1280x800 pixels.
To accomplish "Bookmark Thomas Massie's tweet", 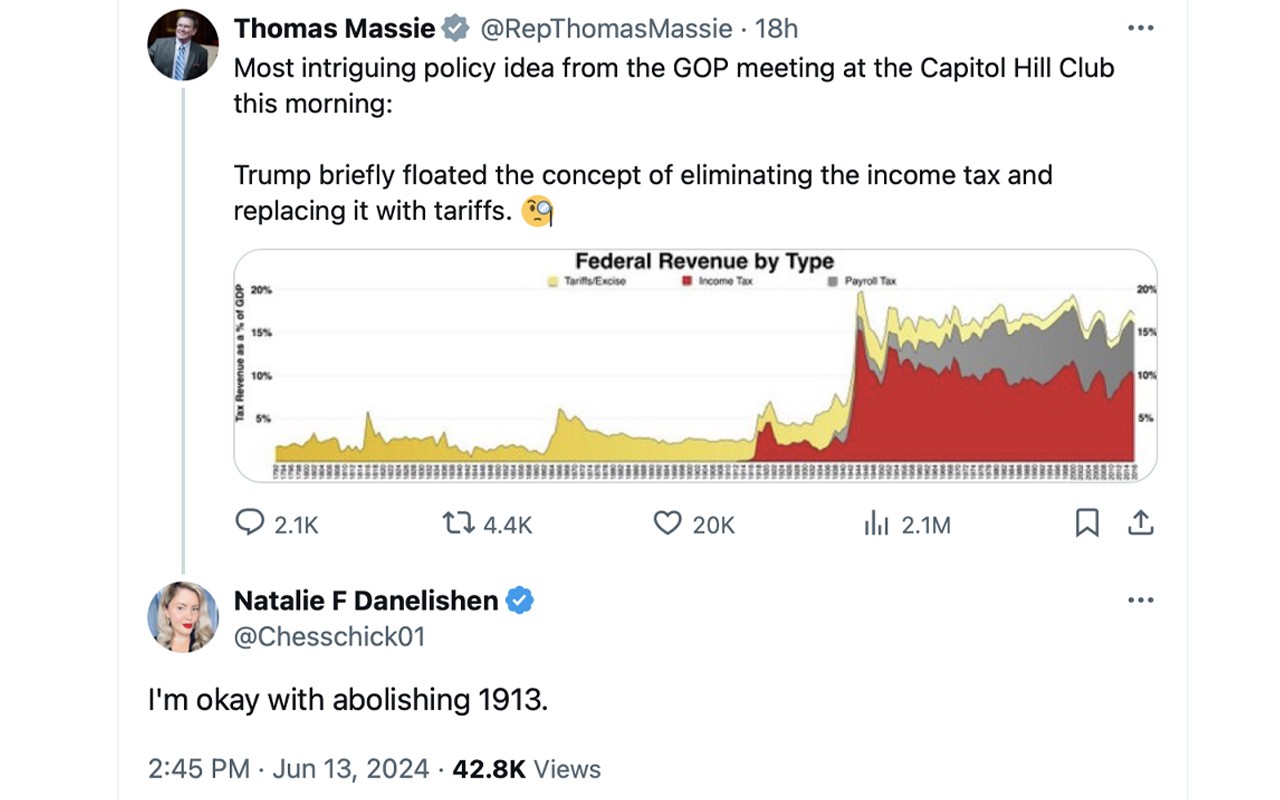I will tap(1087, 523).
